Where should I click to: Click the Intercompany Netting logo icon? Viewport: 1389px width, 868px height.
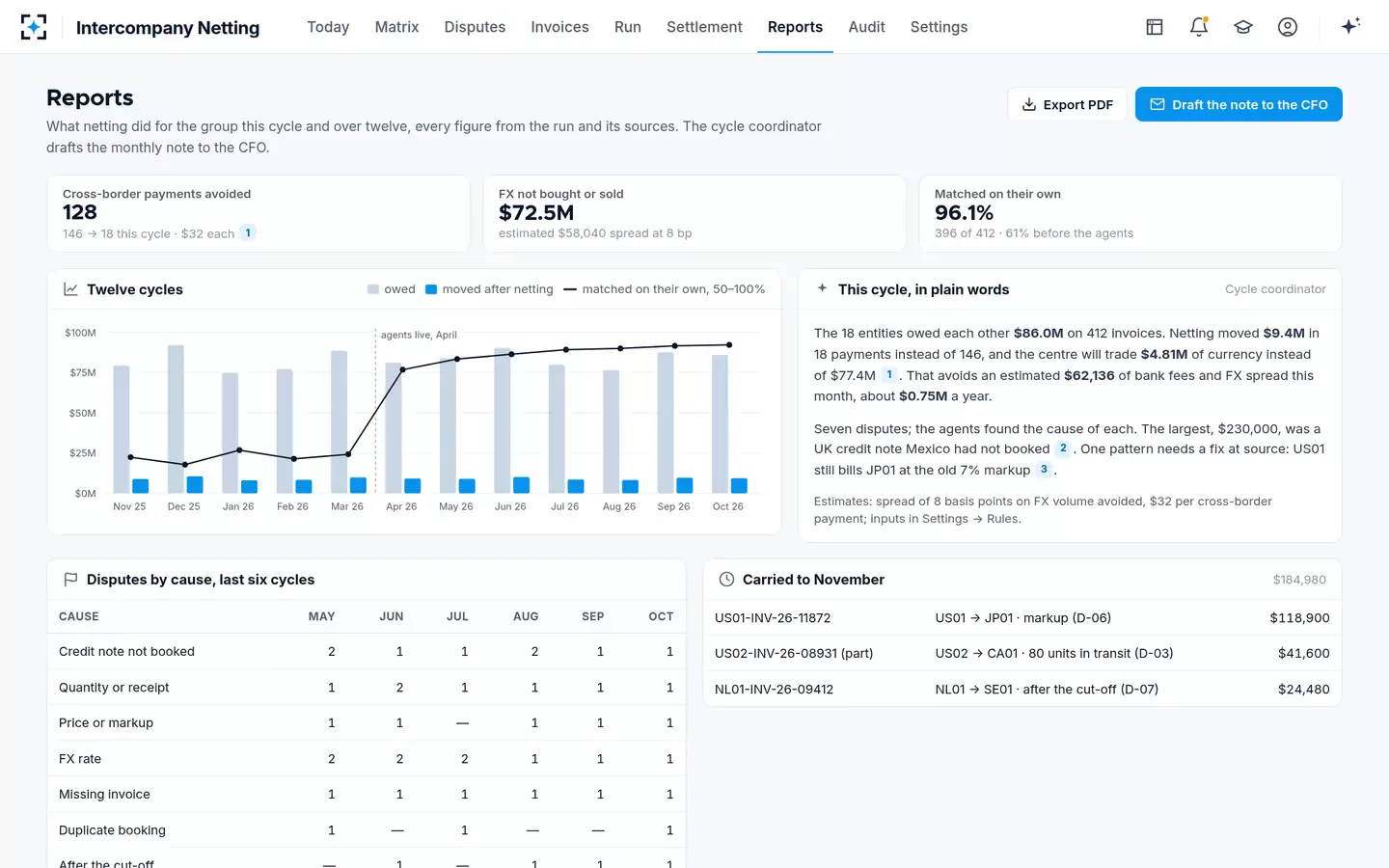[x=34, y=27]
